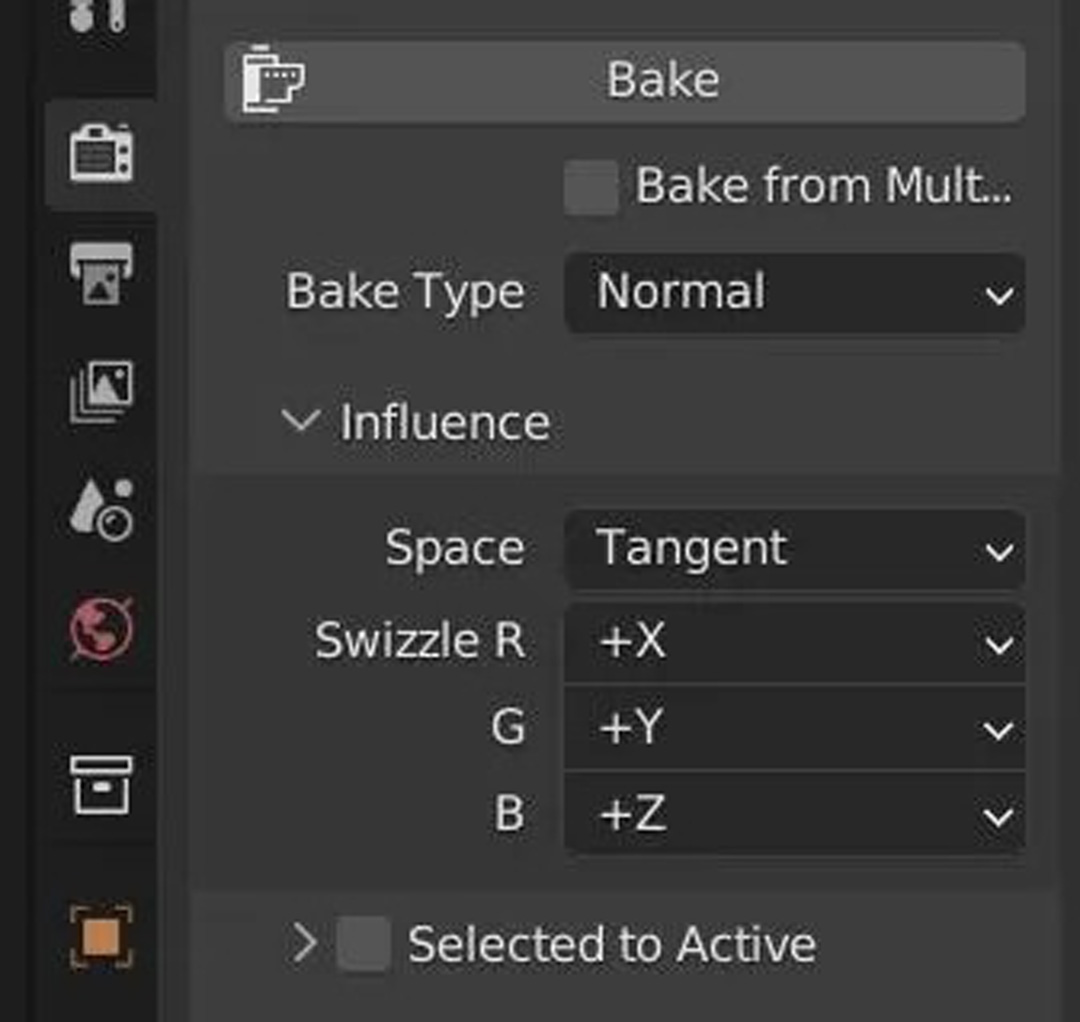1080x1022 pixels.
Task: Open the G swizzle +Y dropdown
Action: tap(794, 727)
